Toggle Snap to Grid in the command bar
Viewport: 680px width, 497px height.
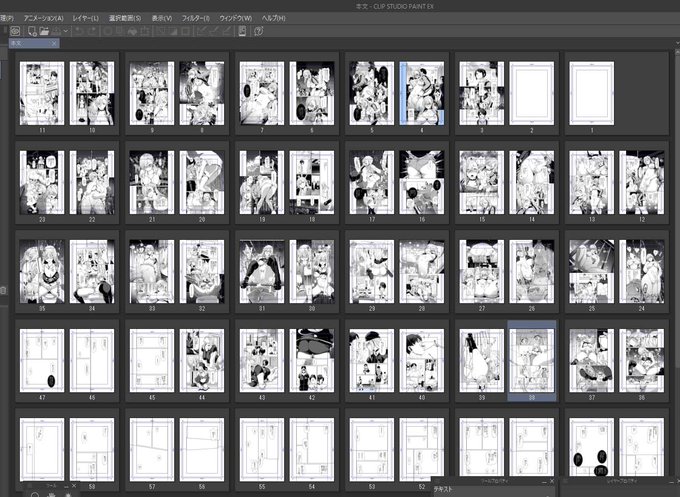tap(226, 31)
